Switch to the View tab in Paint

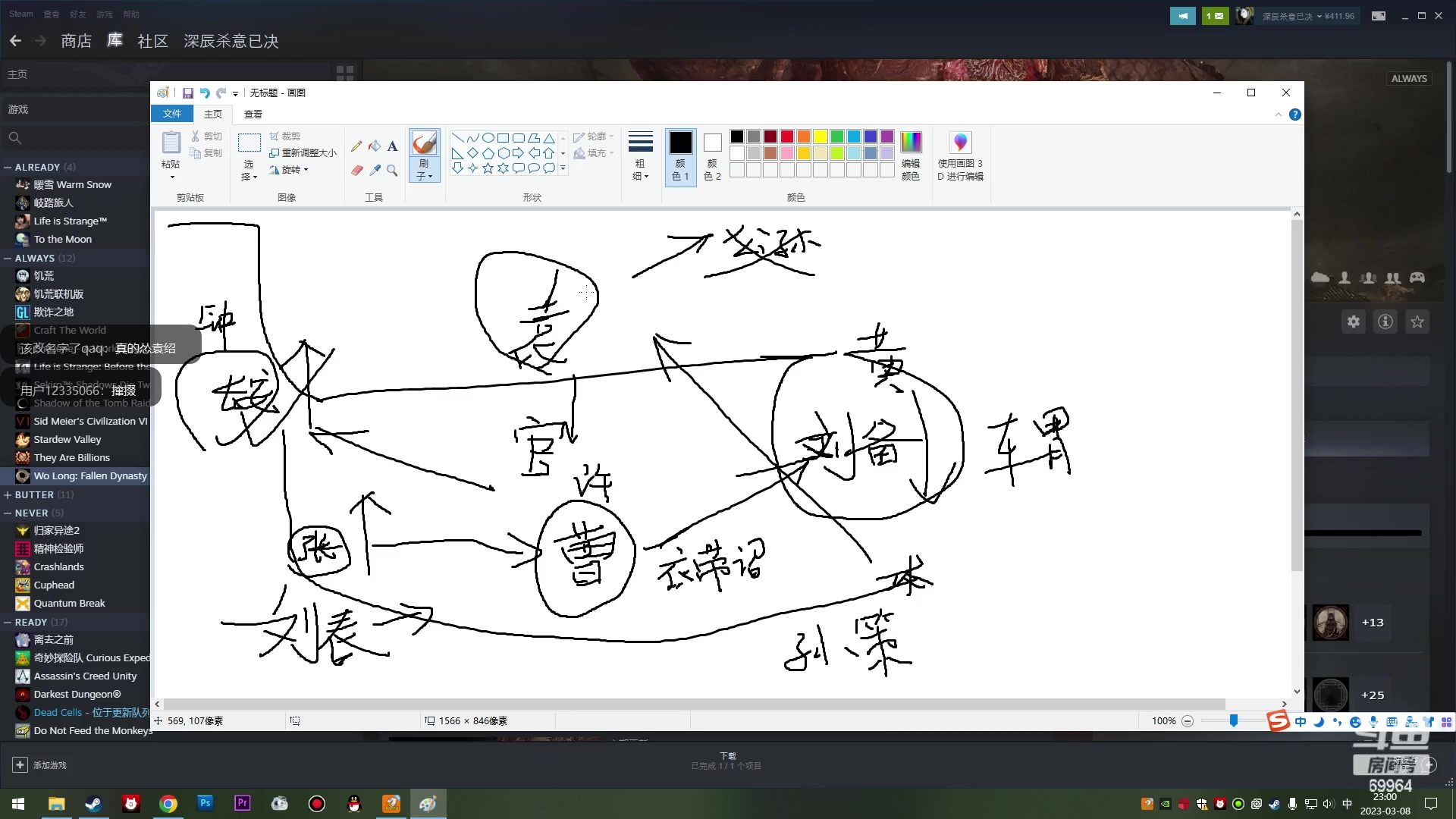coord(253,115)
